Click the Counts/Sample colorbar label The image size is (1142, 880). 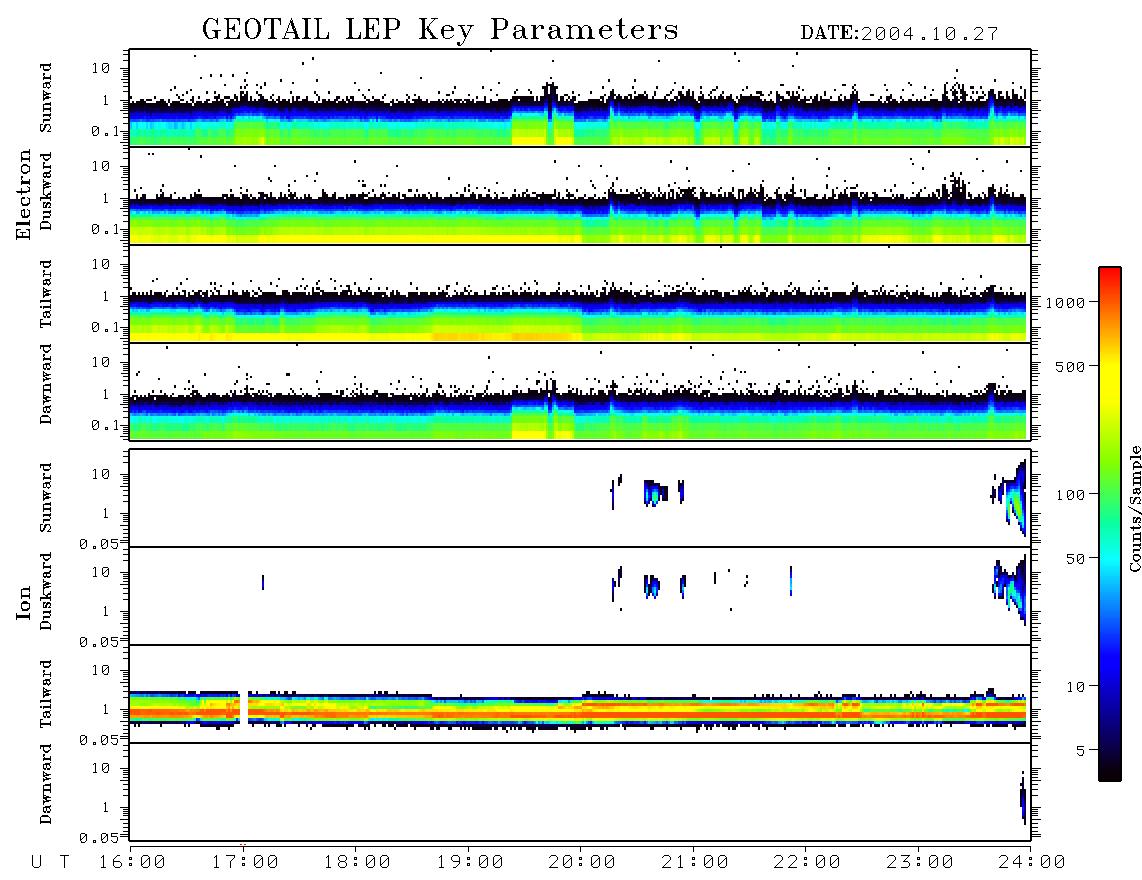pos(1134,508)
